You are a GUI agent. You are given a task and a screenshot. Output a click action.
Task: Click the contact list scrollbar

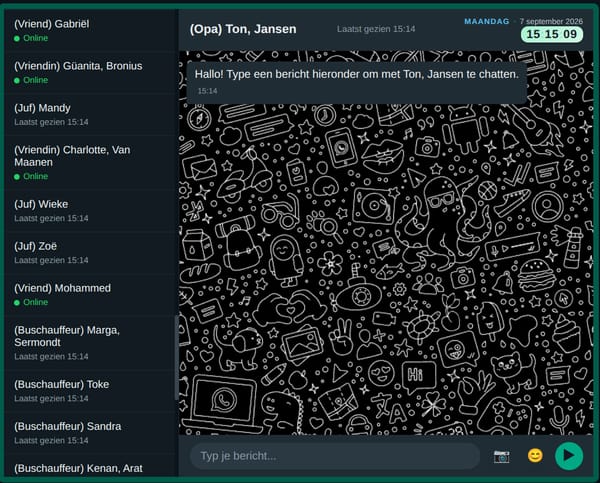176,358
